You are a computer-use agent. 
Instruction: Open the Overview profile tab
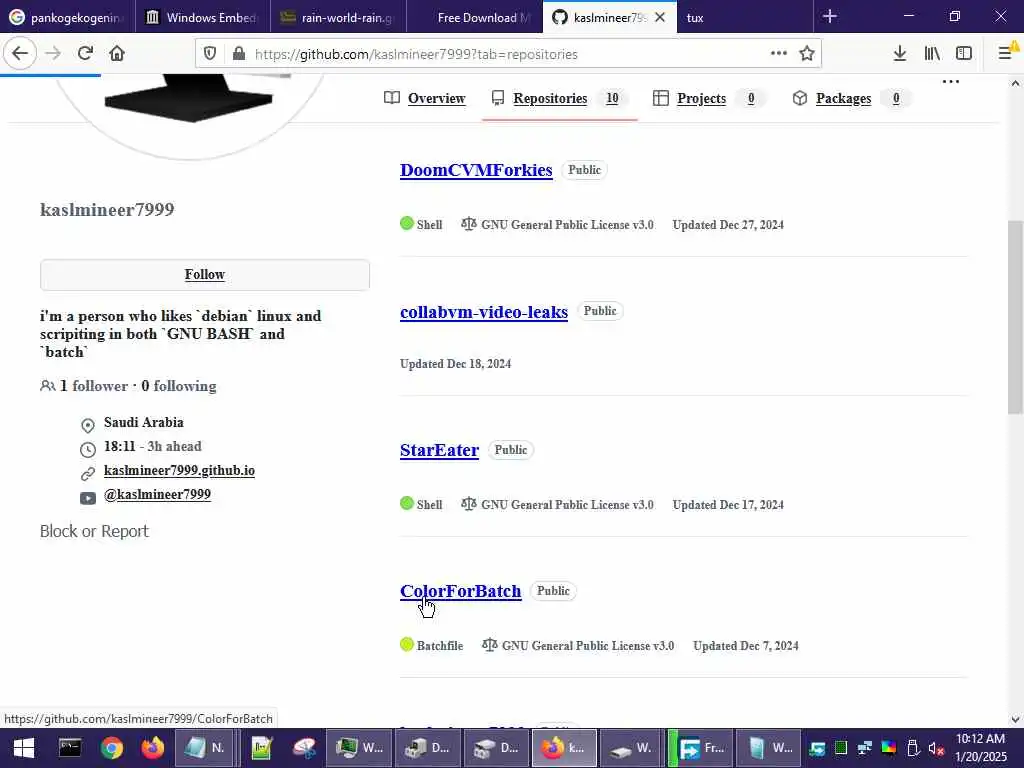pos(424,98)
